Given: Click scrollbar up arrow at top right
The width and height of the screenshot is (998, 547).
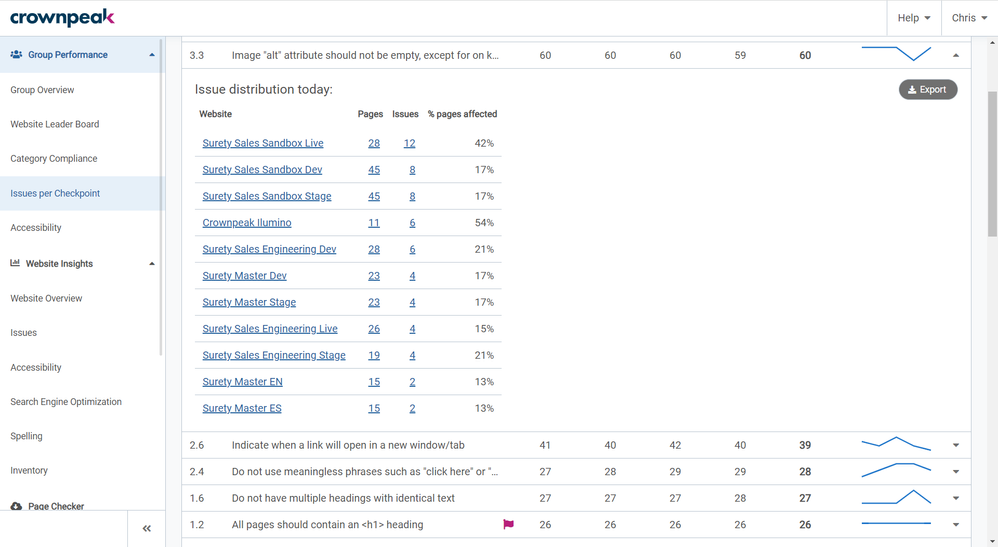Looking at the screenshot, I should pos(992,43).
